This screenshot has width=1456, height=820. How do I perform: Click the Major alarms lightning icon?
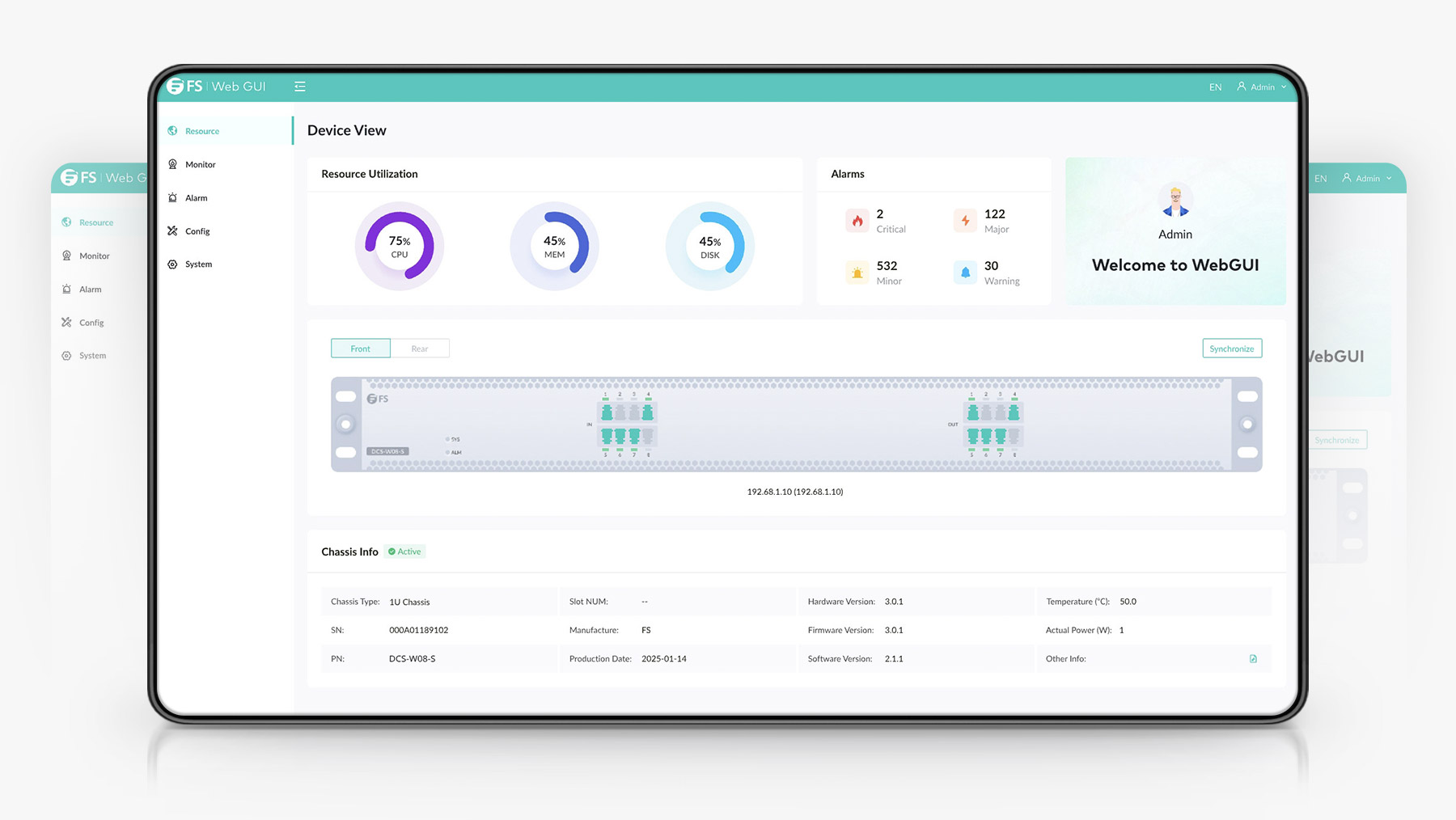[x=965, y=221]
